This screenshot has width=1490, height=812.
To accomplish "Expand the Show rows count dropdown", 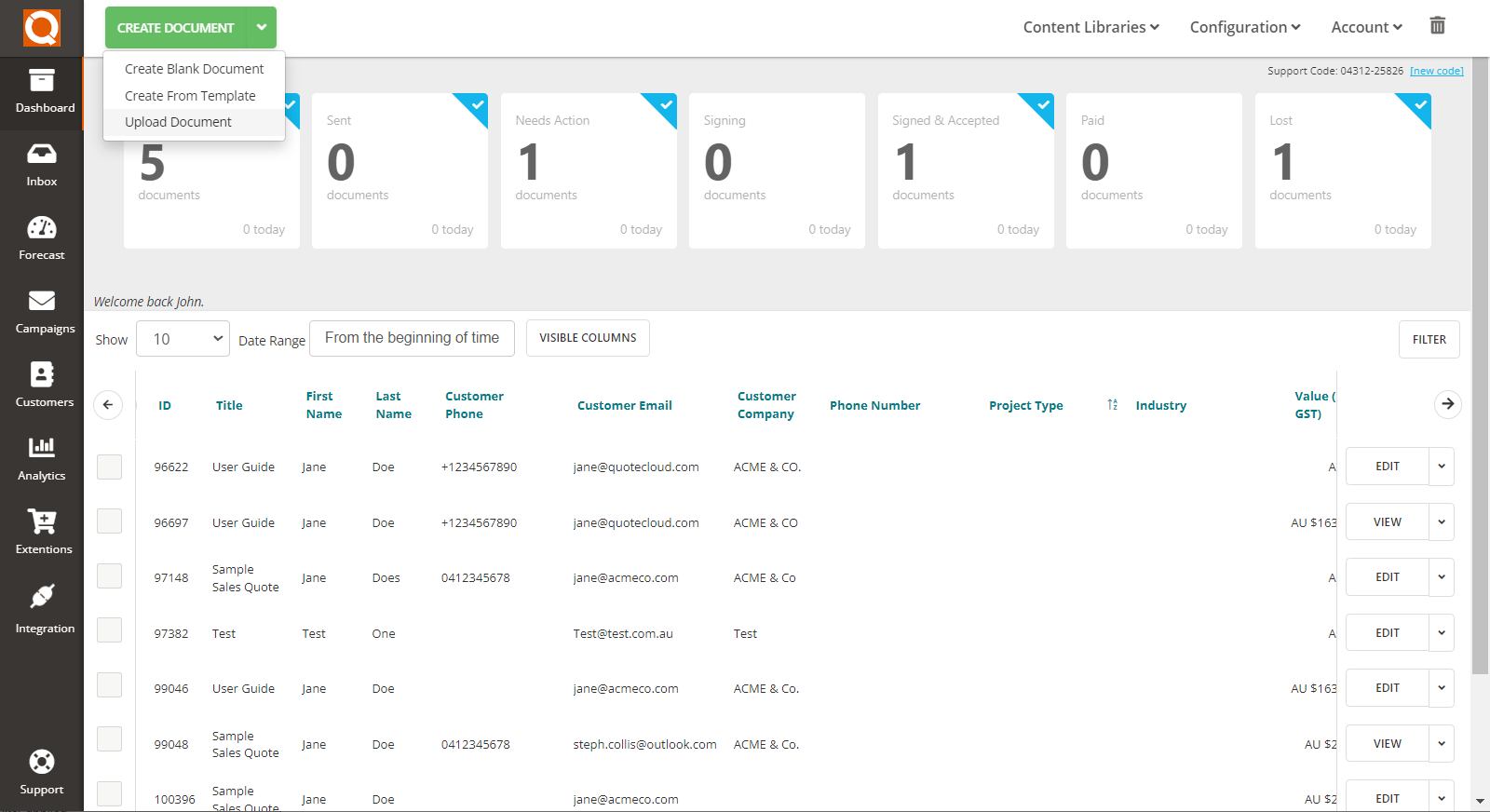I will (x=183, y=339).
